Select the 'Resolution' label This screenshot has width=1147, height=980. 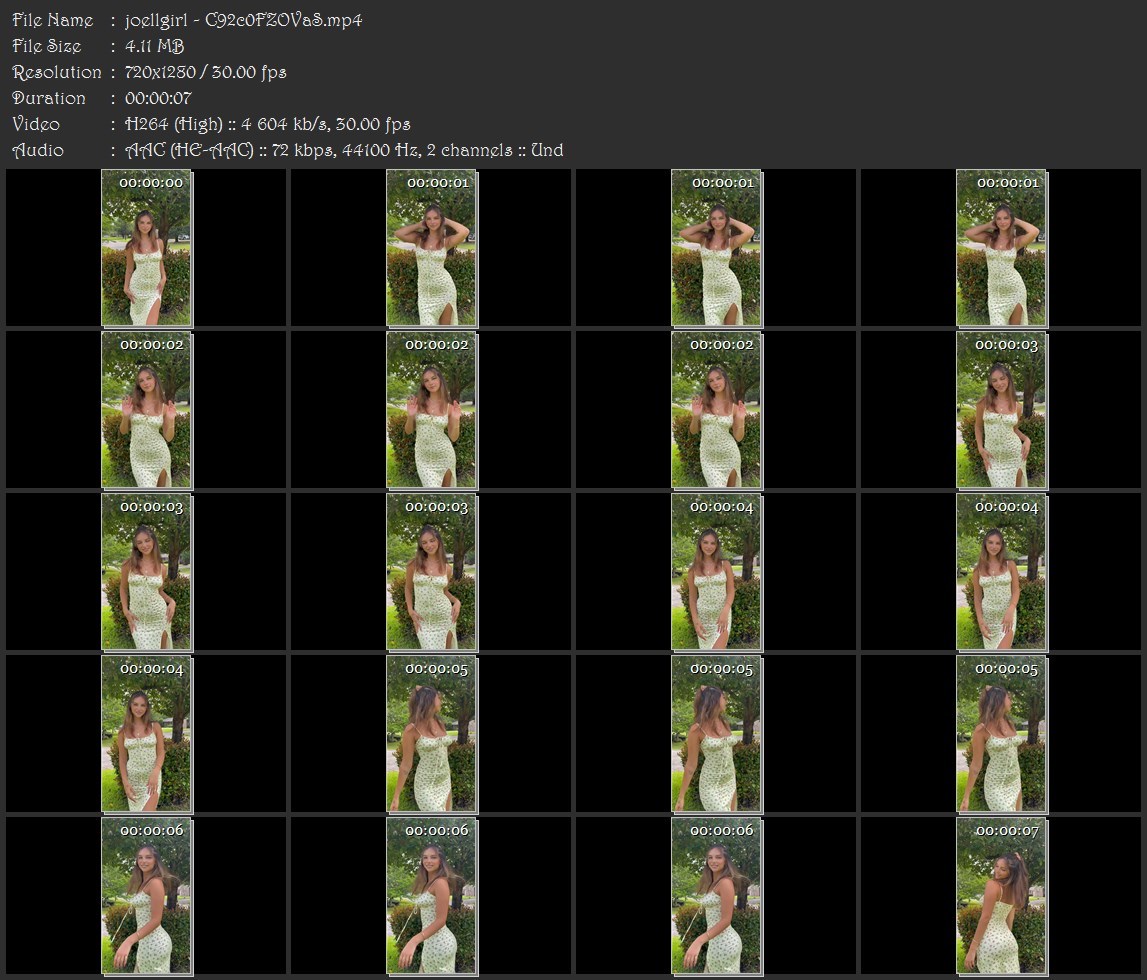(x=56, y=72)
